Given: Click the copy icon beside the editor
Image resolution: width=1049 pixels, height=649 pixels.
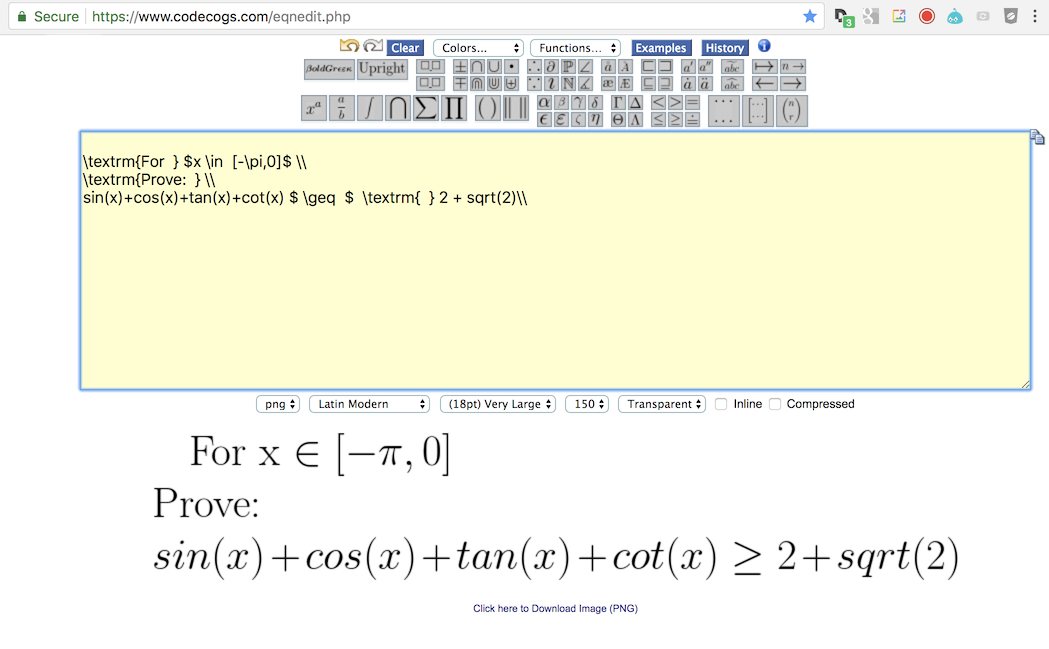Looking at the screenshot, I should [1037, 137].
